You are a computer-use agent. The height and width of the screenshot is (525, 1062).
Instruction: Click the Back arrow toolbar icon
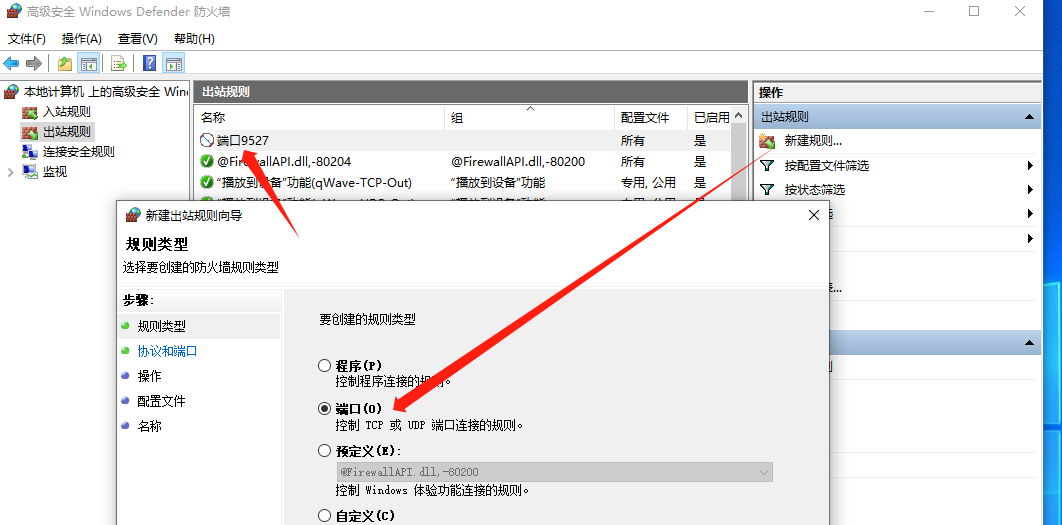[x=11, y=64]
